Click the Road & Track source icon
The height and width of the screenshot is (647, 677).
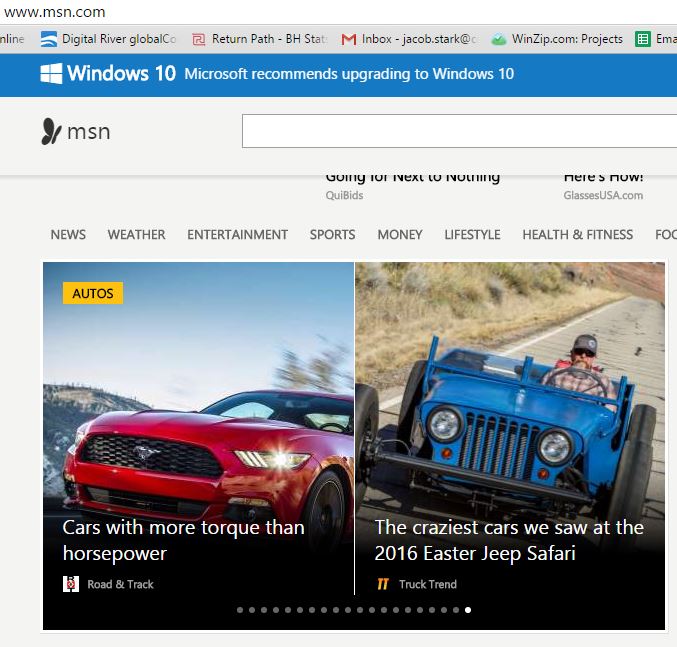click(x=71, y=584)
